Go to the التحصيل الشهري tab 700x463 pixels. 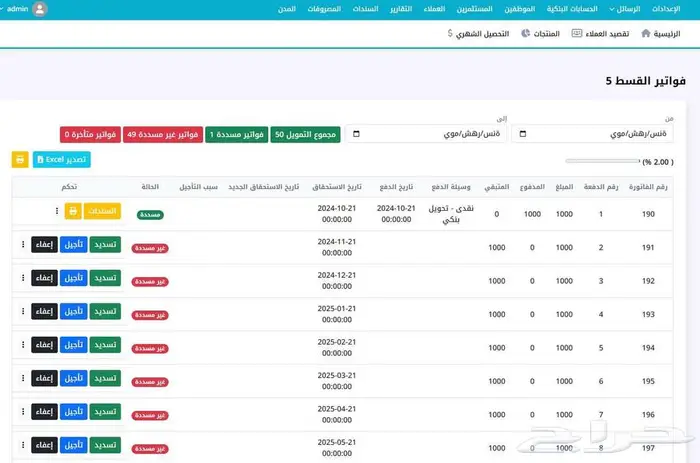point(478,33)
